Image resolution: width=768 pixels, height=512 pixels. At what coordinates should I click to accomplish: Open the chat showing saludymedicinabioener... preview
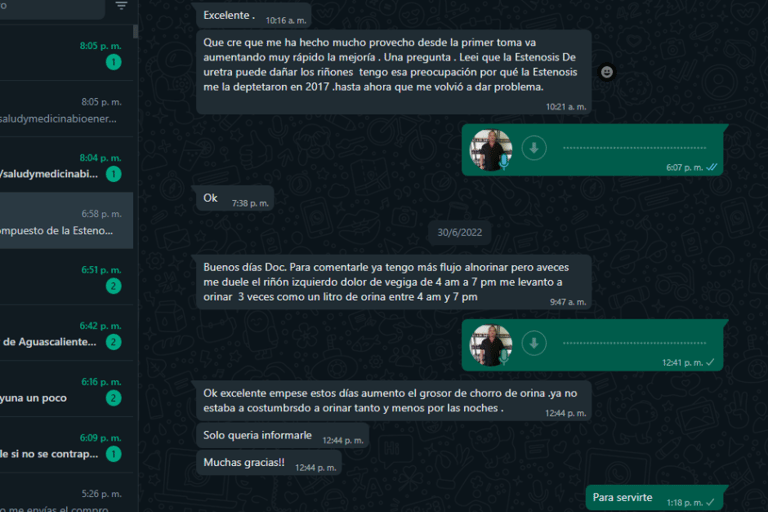click(67, 109)
